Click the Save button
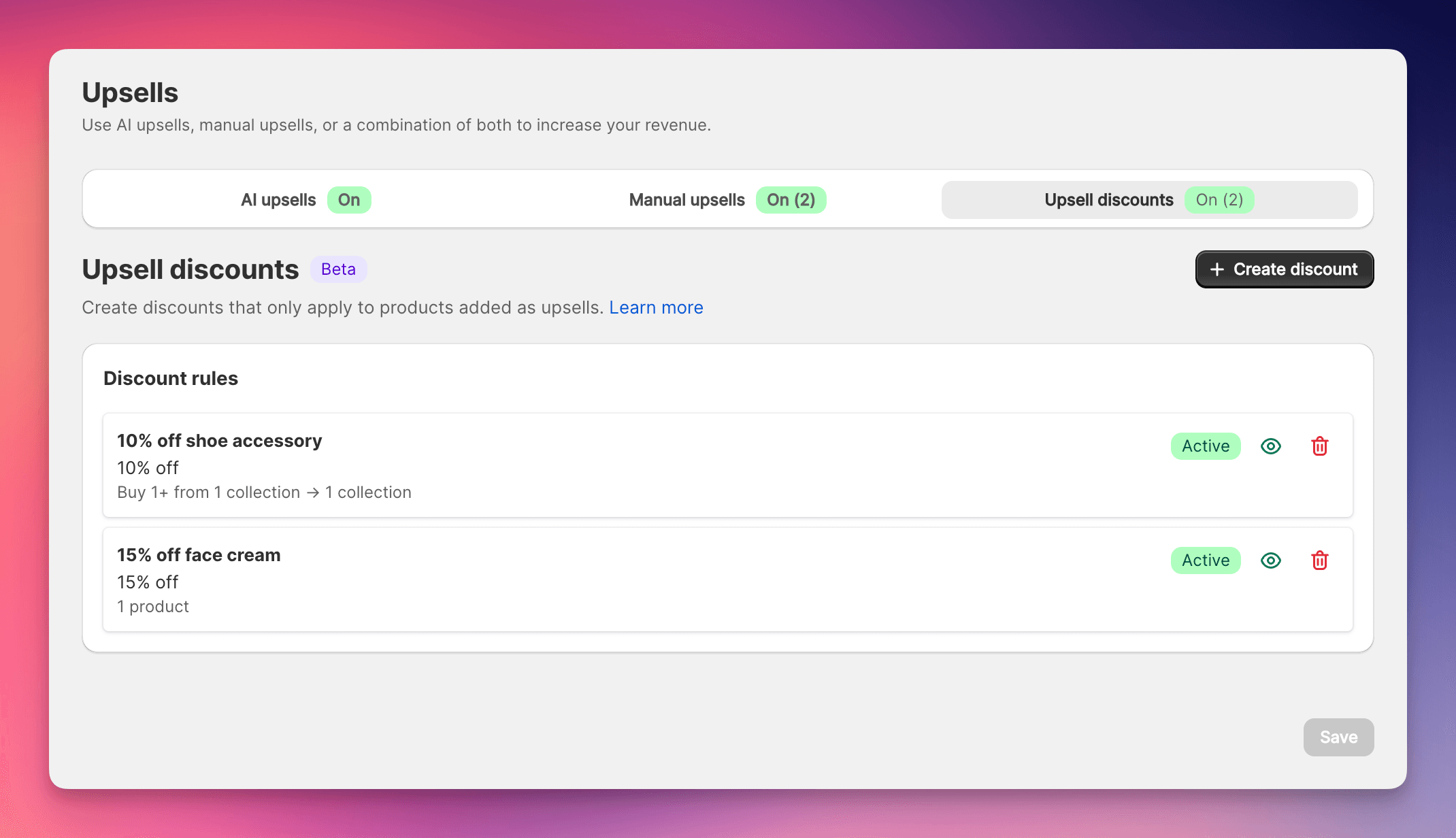The image size is (1456, 838). tap(1338, 737)
